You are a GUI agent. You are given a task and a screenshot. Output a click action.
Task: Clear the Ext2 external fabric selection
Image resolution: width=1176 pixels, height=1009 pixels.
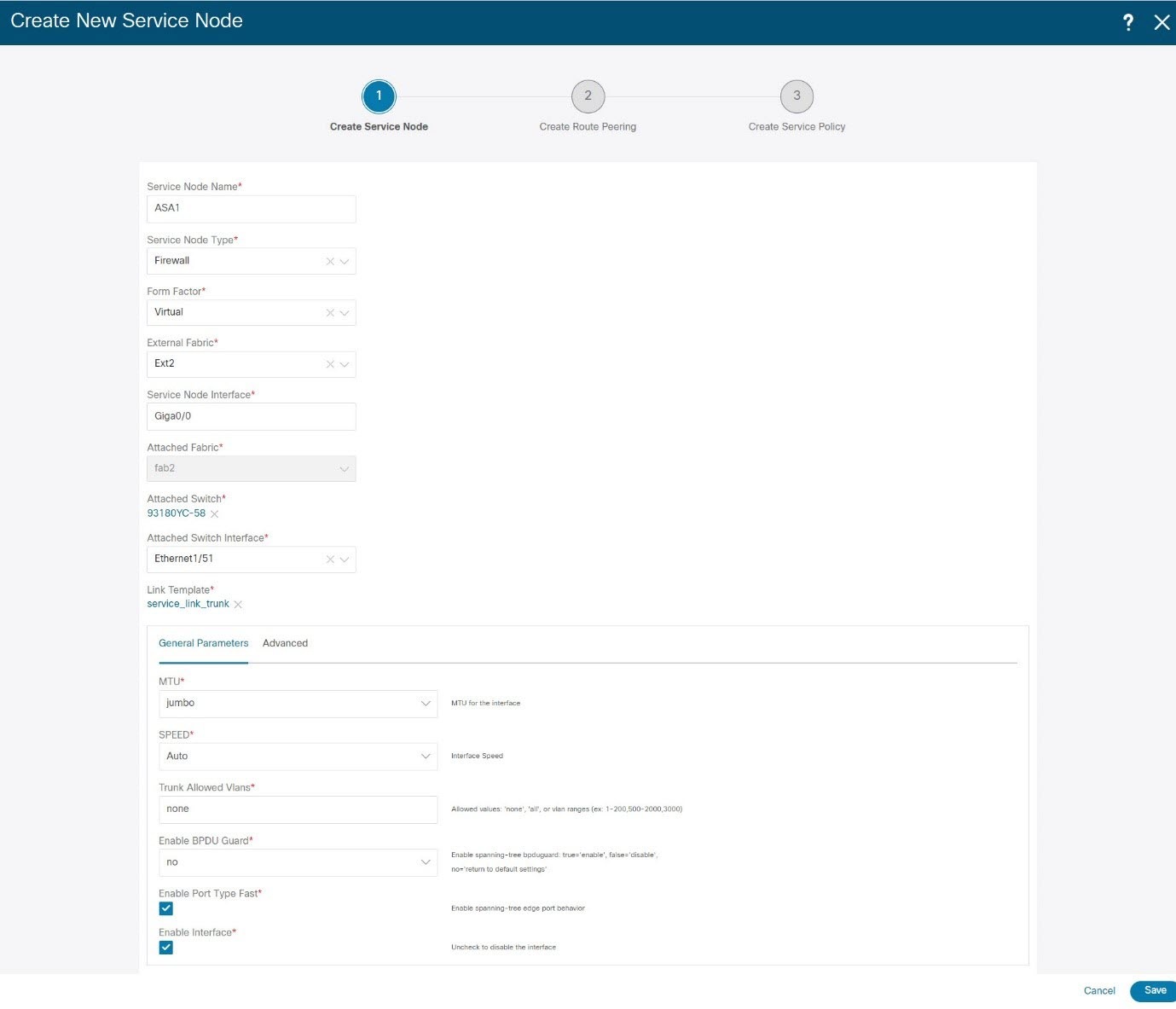tap(329, 364)
